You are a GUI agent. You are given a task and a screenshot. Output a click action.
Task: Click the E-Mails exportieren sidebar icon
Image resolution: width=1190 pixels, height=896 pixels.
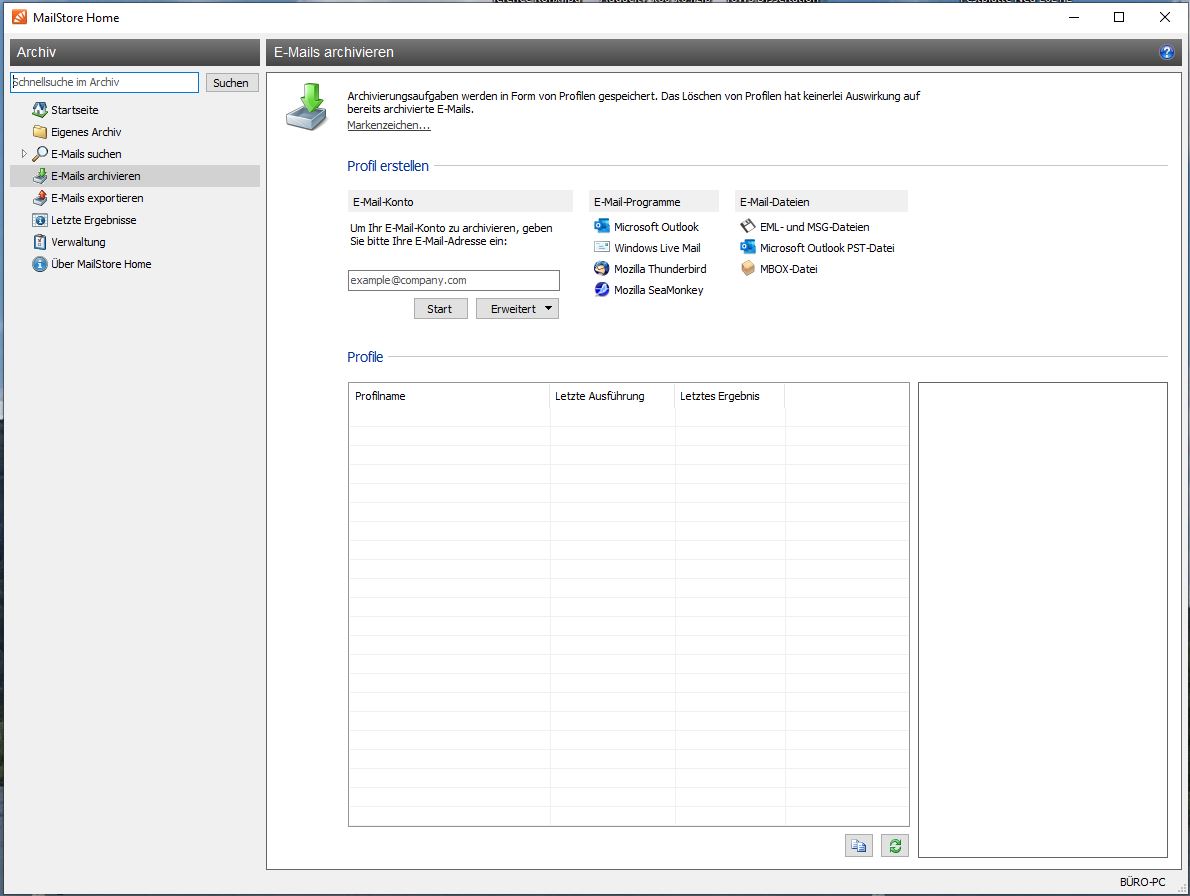[x=39, y=198]
